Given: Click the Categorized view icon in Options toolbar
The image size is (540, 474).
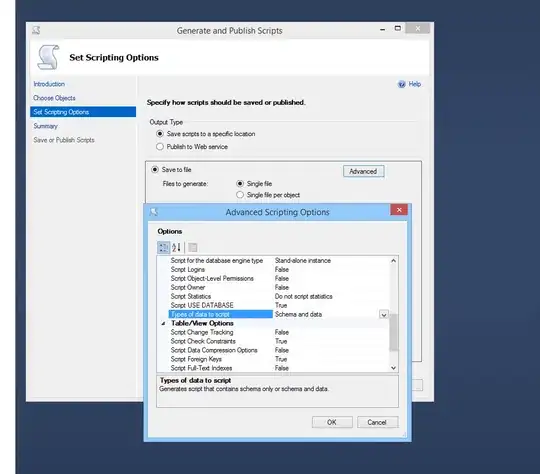Looking at the screenshot, I should click(163, 247).
